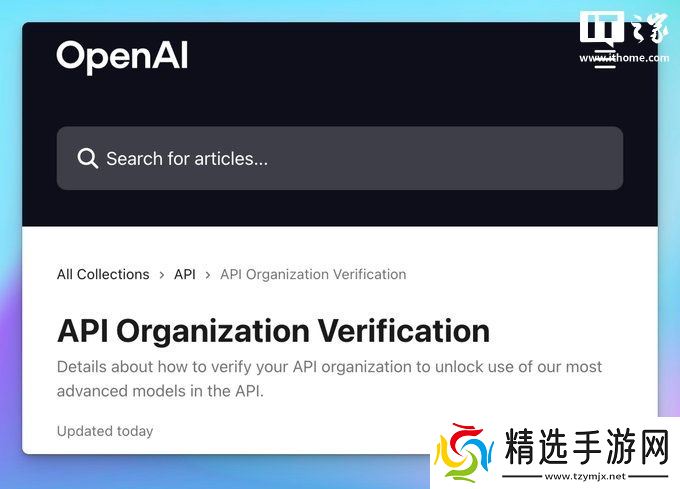Click the 之家 calligraphy in top watermark

649,29
